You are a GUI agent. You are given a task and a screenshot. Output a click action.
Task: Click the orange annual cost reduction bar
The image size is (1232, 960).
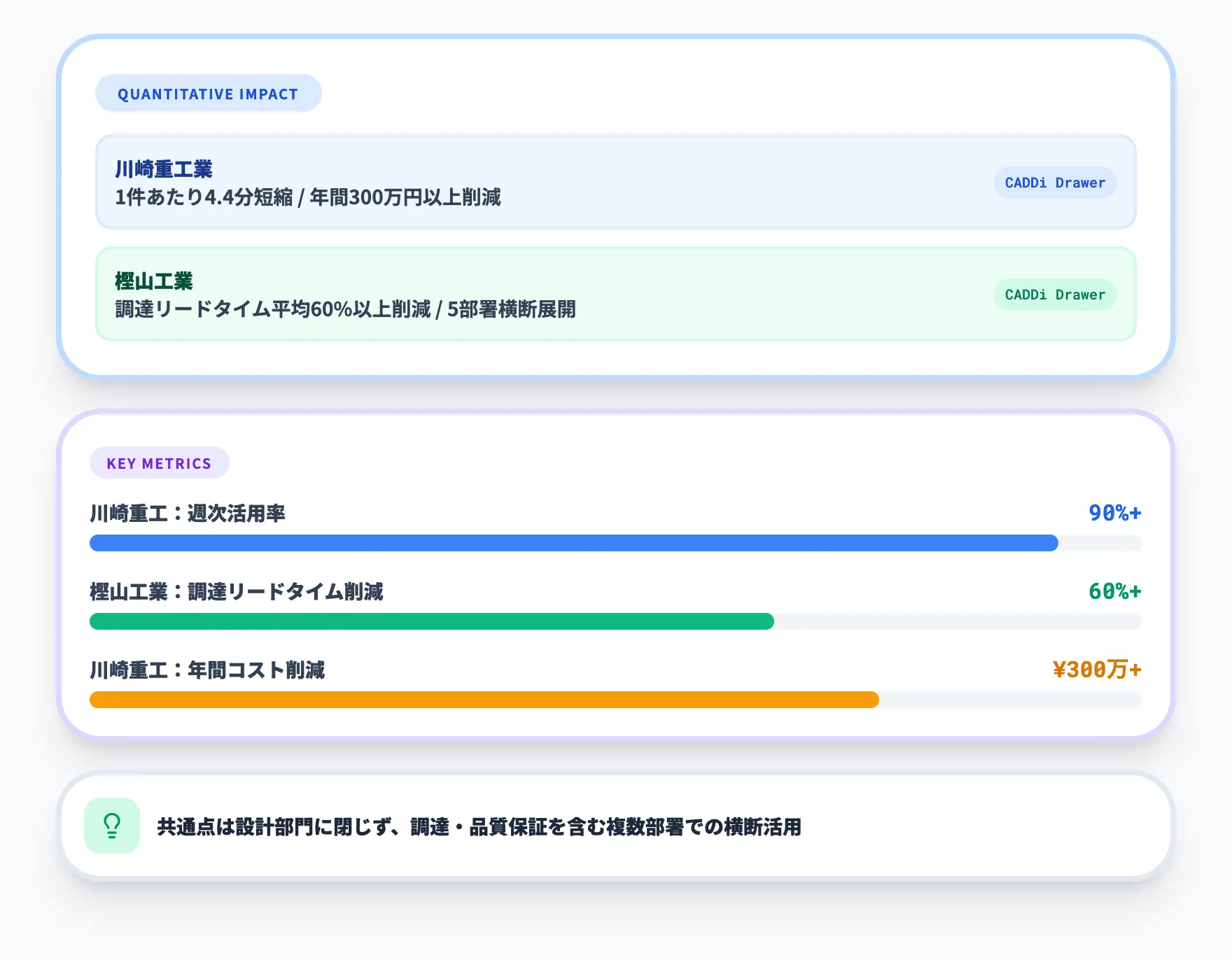coord(483,700)
